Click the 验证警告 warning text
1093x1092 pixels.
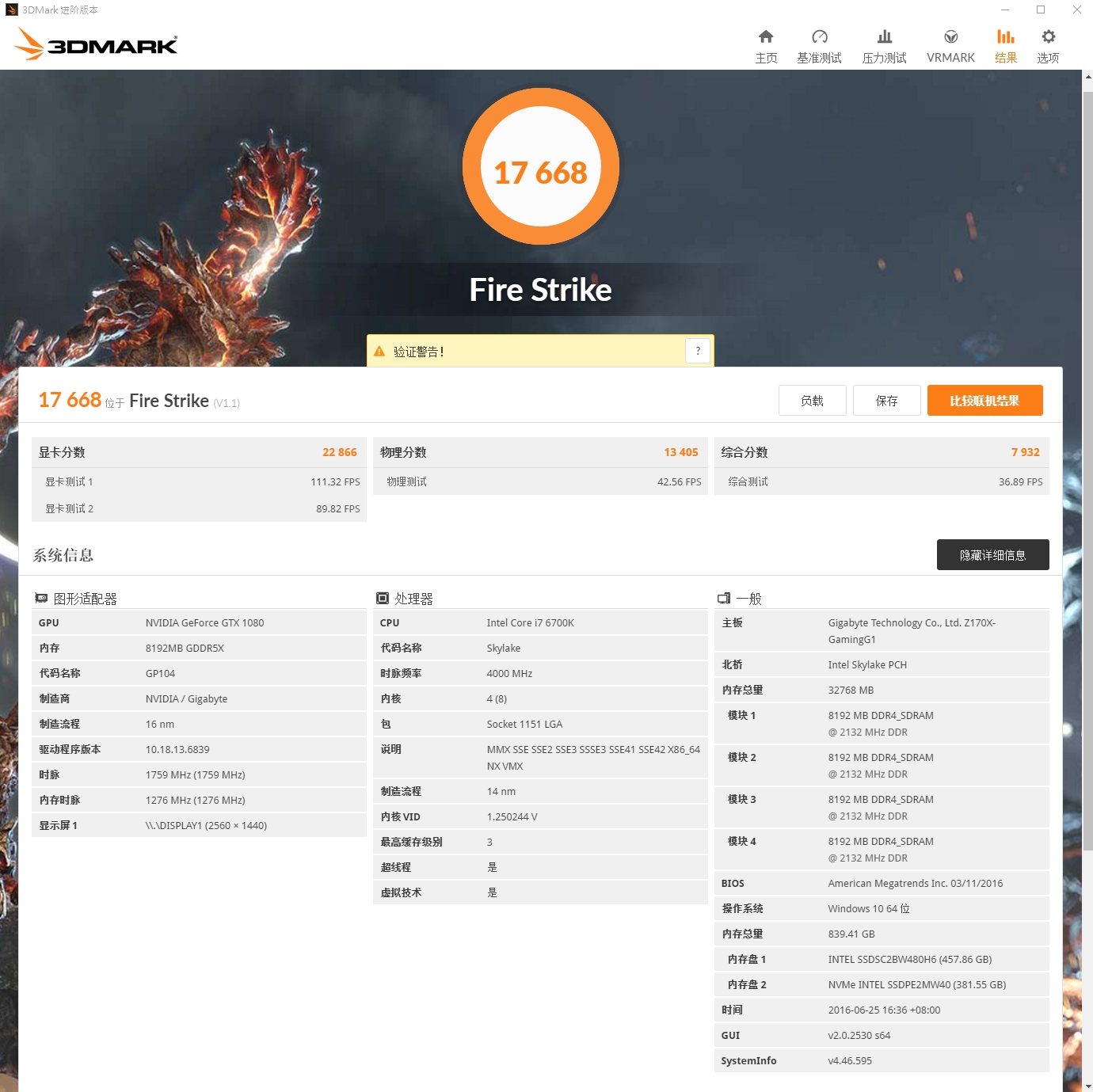(418, 352)
